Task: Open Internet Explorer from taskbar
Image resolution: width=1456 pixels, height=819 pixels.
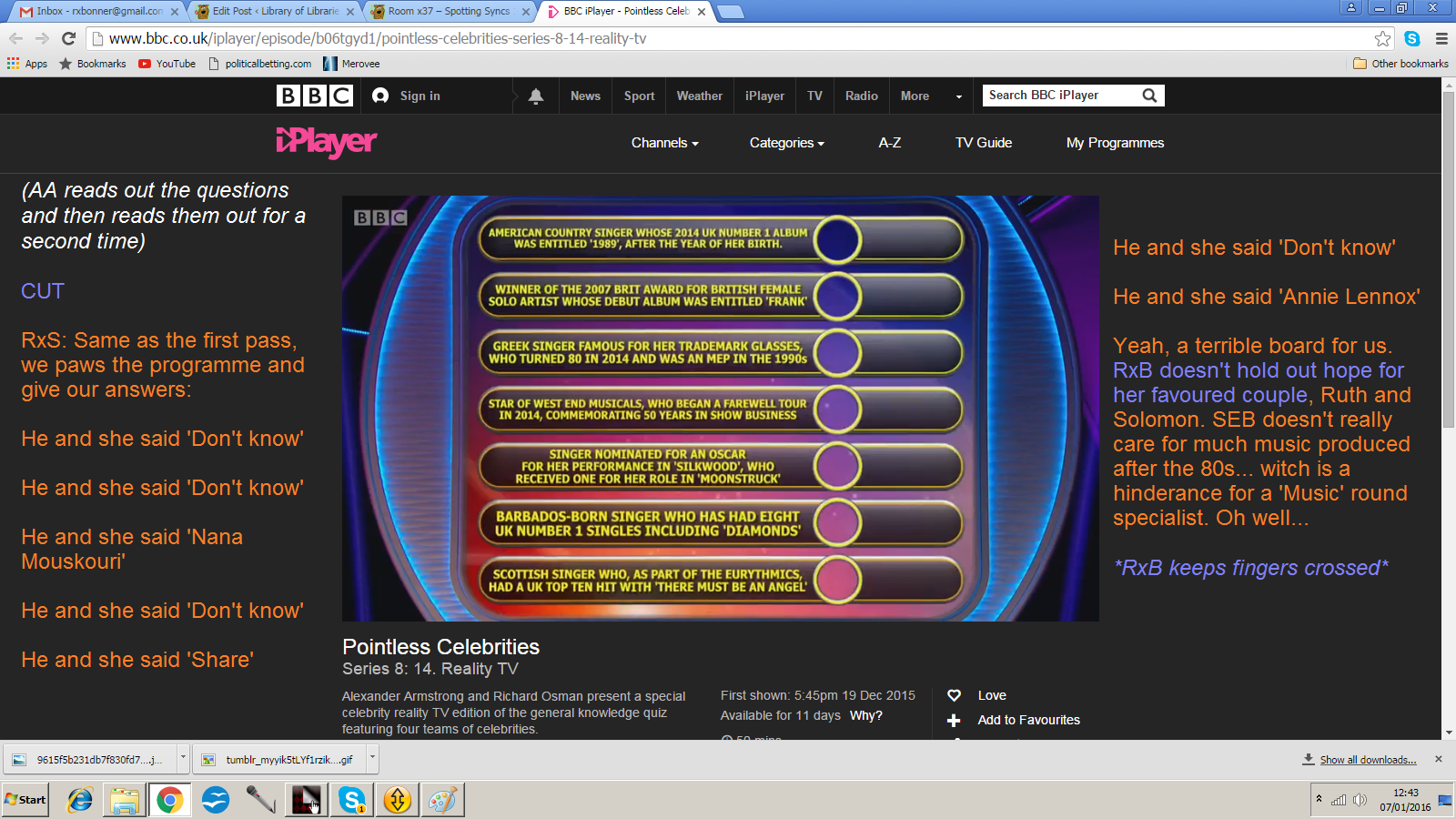Action: pos(80,800)
